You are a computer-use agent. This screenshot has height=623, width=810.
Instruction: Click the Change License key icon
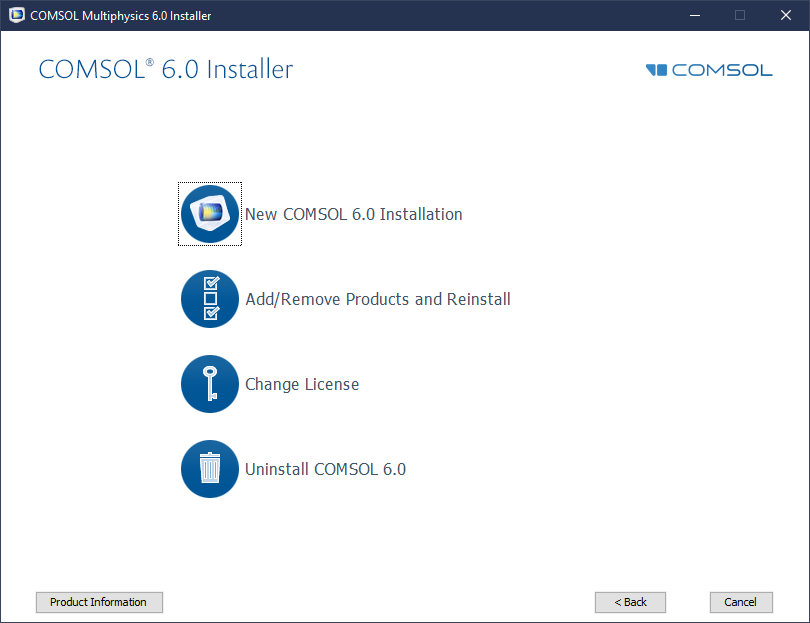210,384
